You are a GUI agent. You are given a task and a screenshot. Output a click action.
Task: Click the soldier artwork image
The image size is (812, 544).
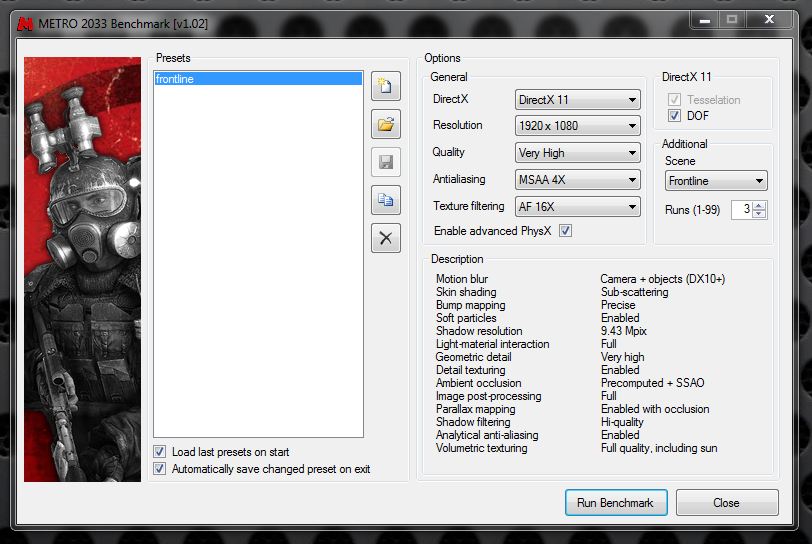point(82,269)
